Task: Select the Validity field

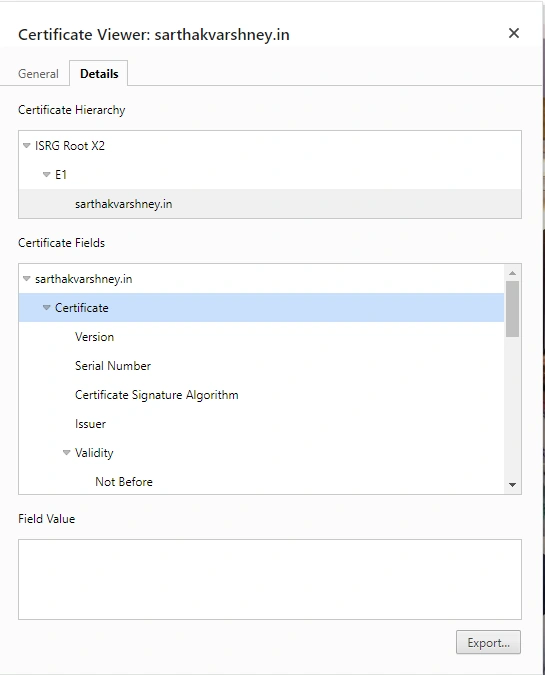Action: (261, 452)
